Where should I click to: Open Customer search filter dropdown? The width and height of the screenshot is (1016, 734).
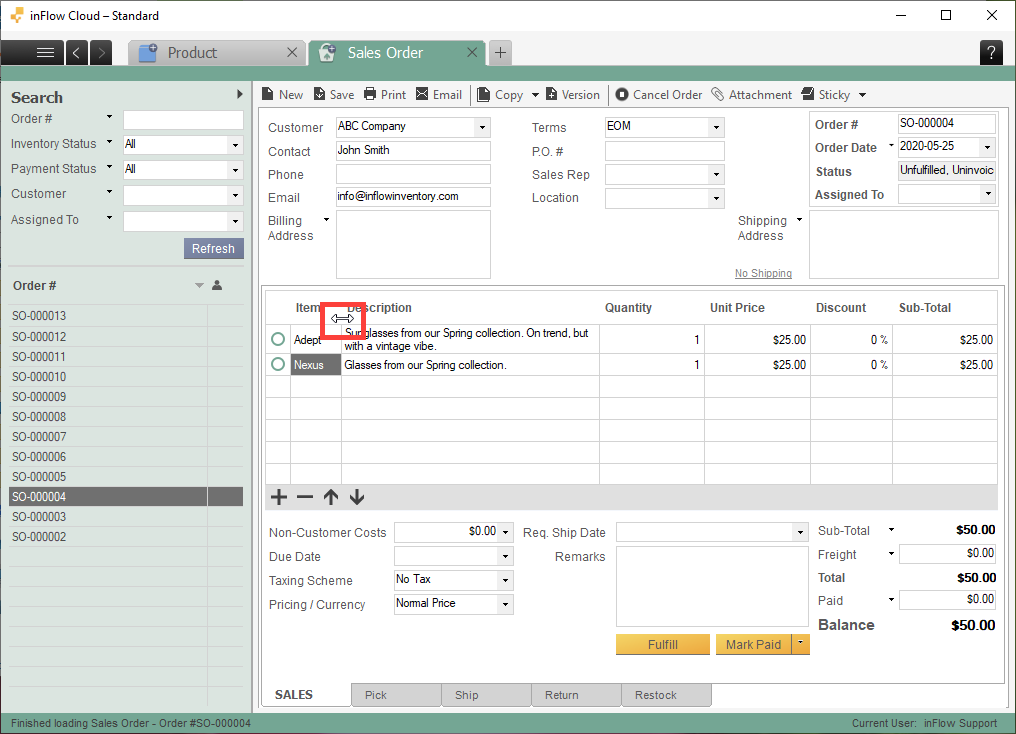pos(236,196)
